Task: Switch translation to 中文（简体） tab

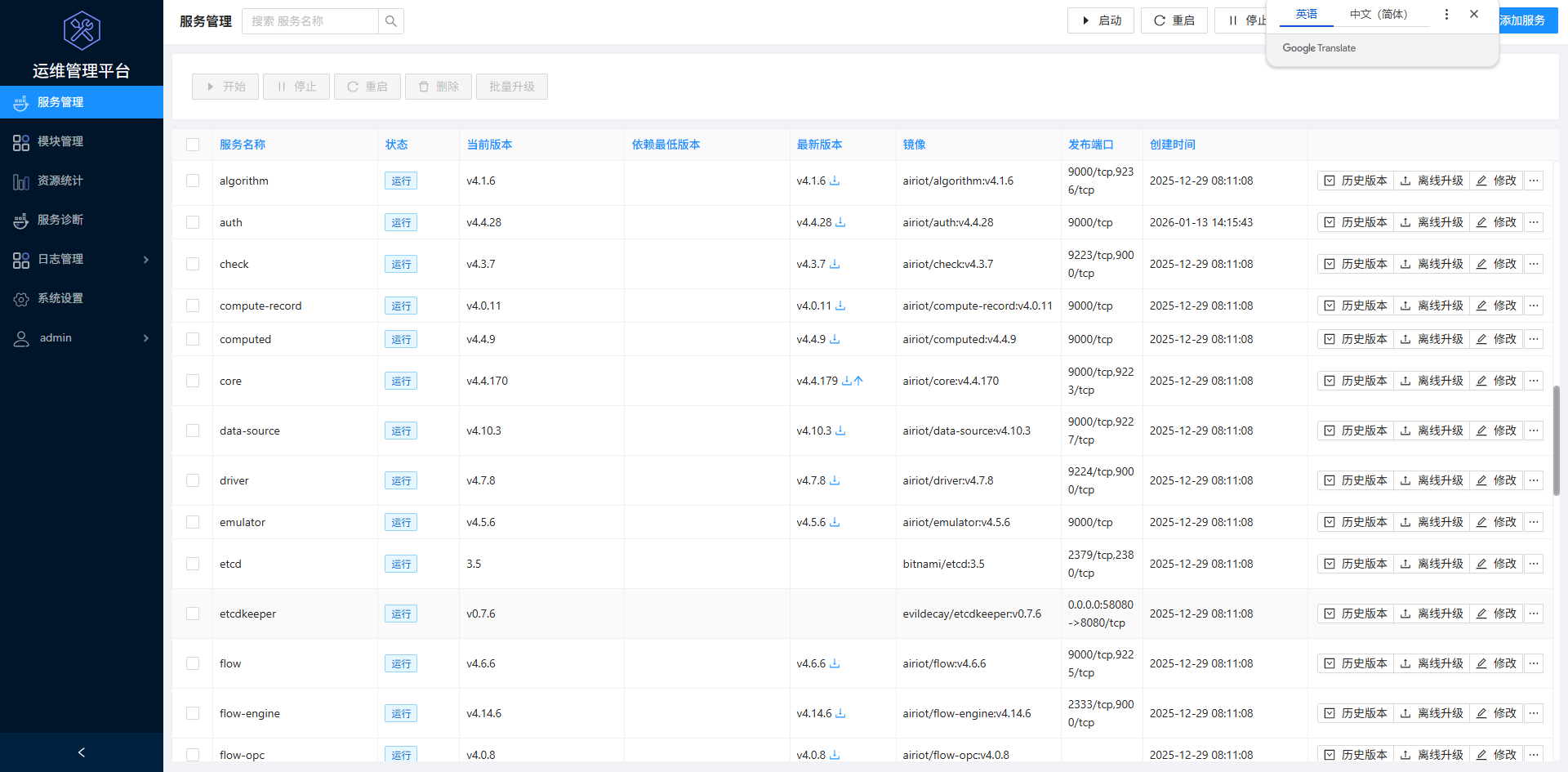Action: [x=1378, y=15]
